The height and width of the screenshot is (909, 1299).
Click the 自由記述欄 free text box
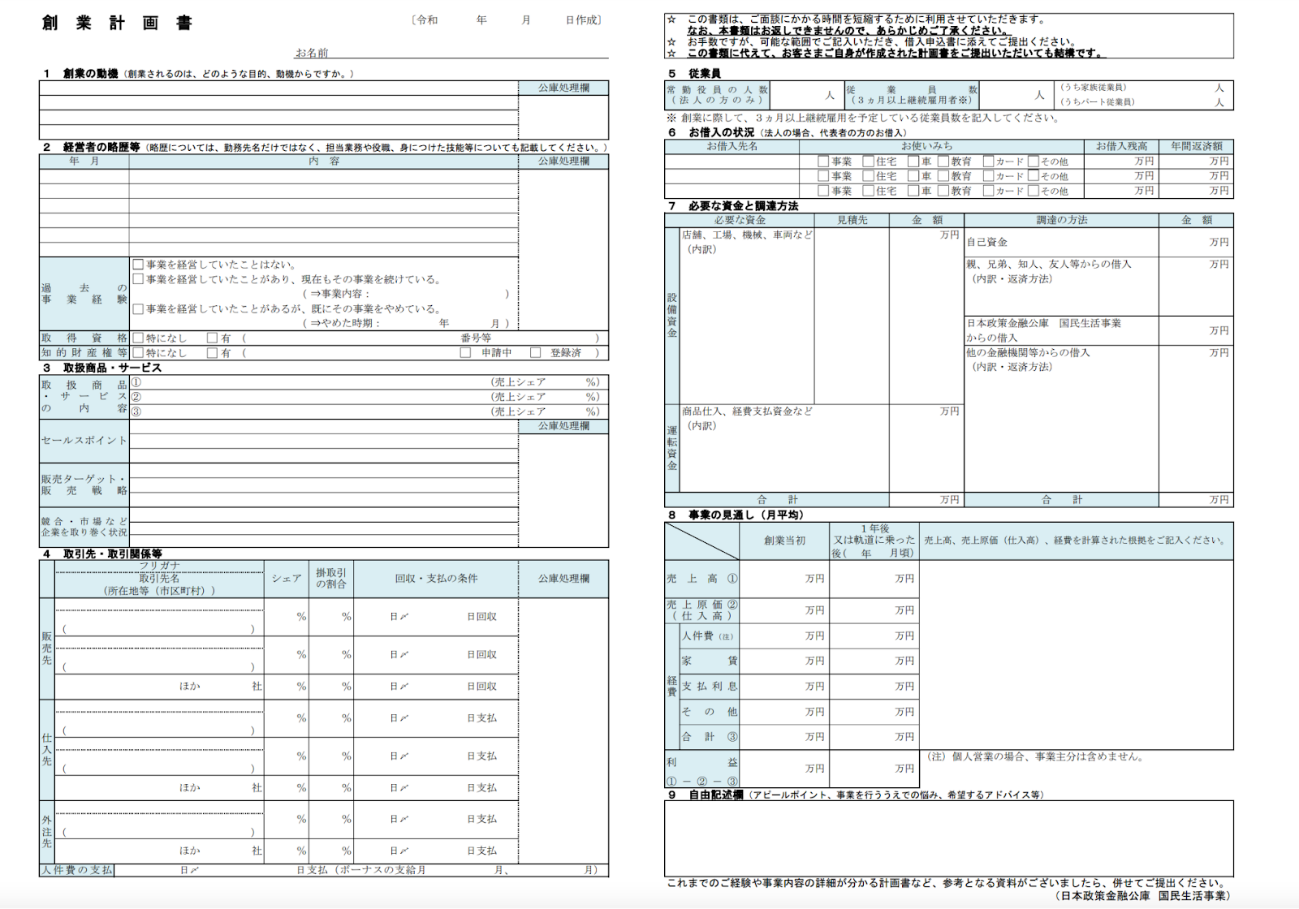[948, 838]
